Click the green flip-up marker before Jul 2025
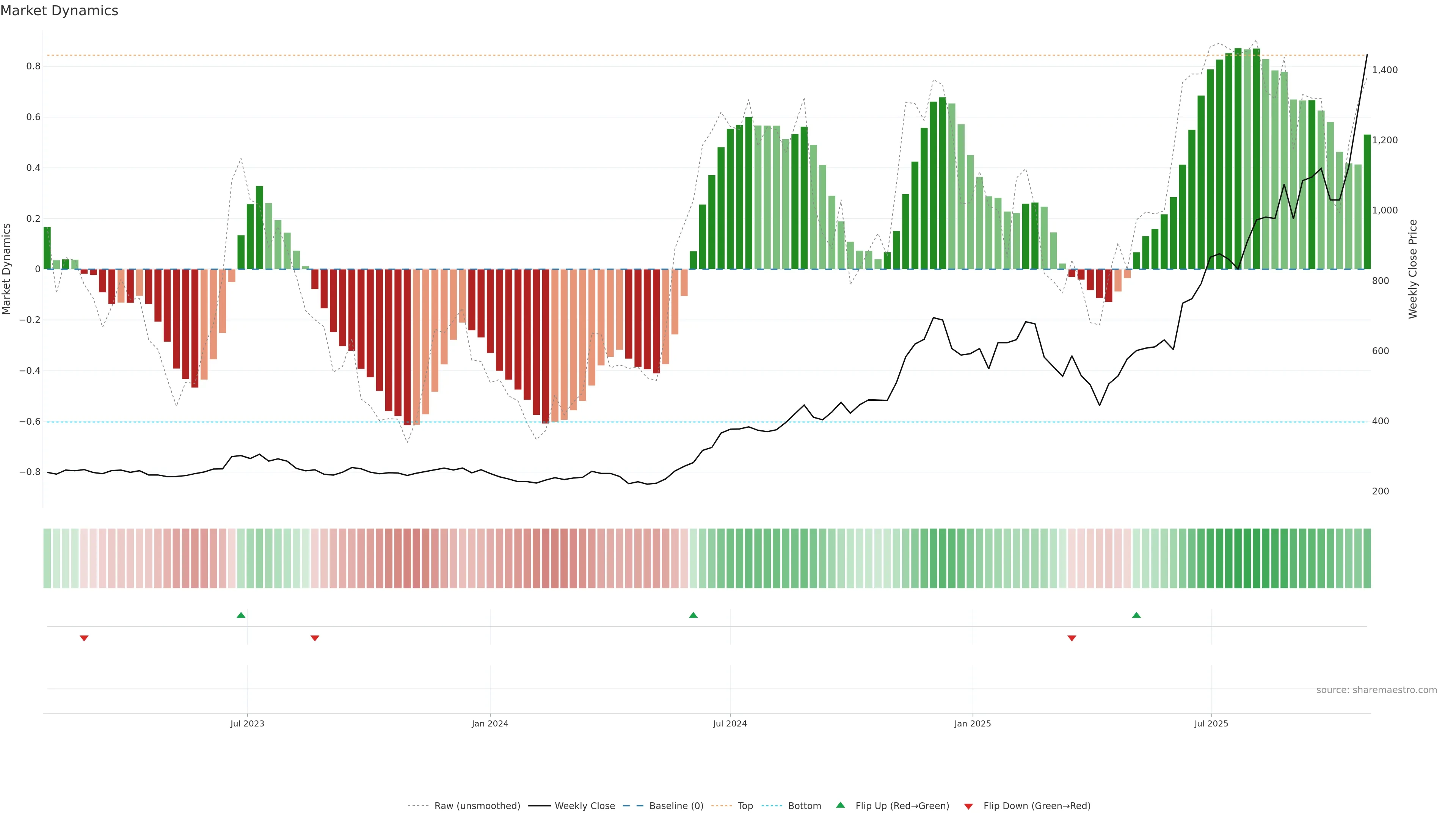 pos(1137,615)
